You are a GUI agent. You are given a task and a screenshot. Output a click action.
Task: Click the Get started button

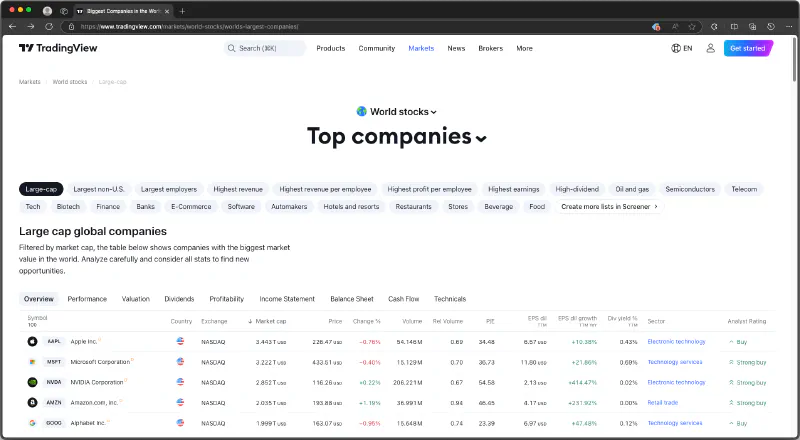click(x=748, y=48)
